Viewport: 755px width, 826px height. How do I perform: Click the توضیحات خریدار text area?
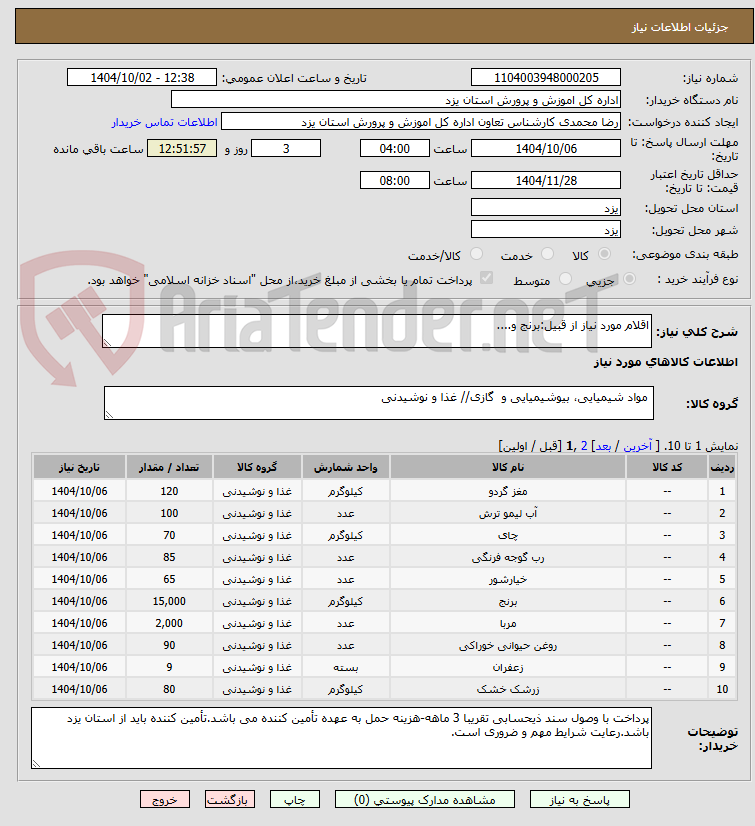[341, 738]
